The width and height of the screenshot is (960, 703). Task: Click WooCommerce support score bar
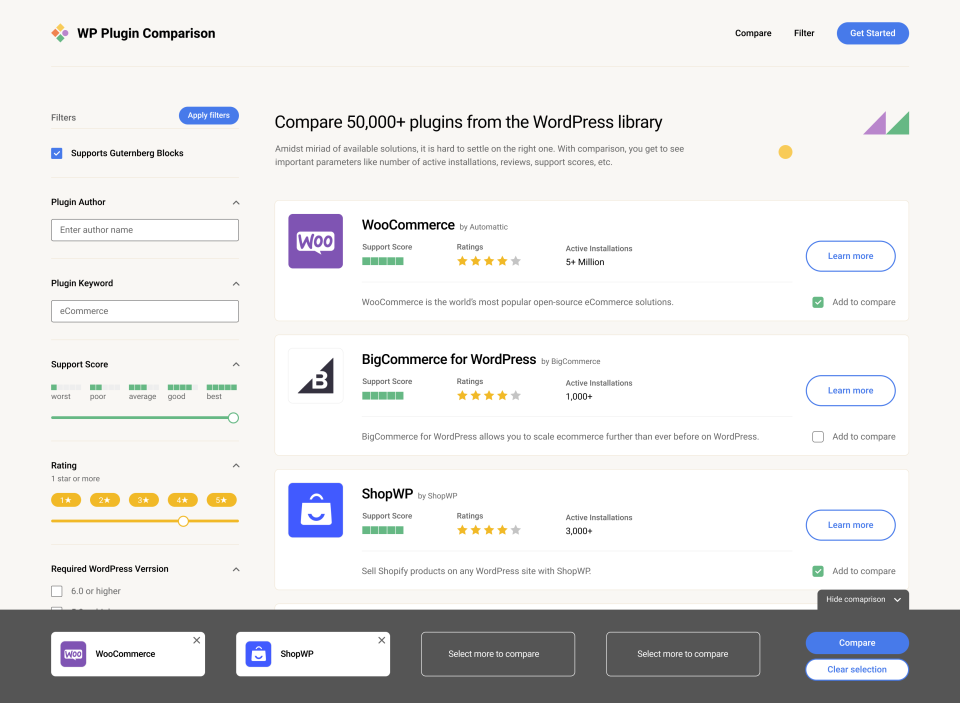coord(383,261)
